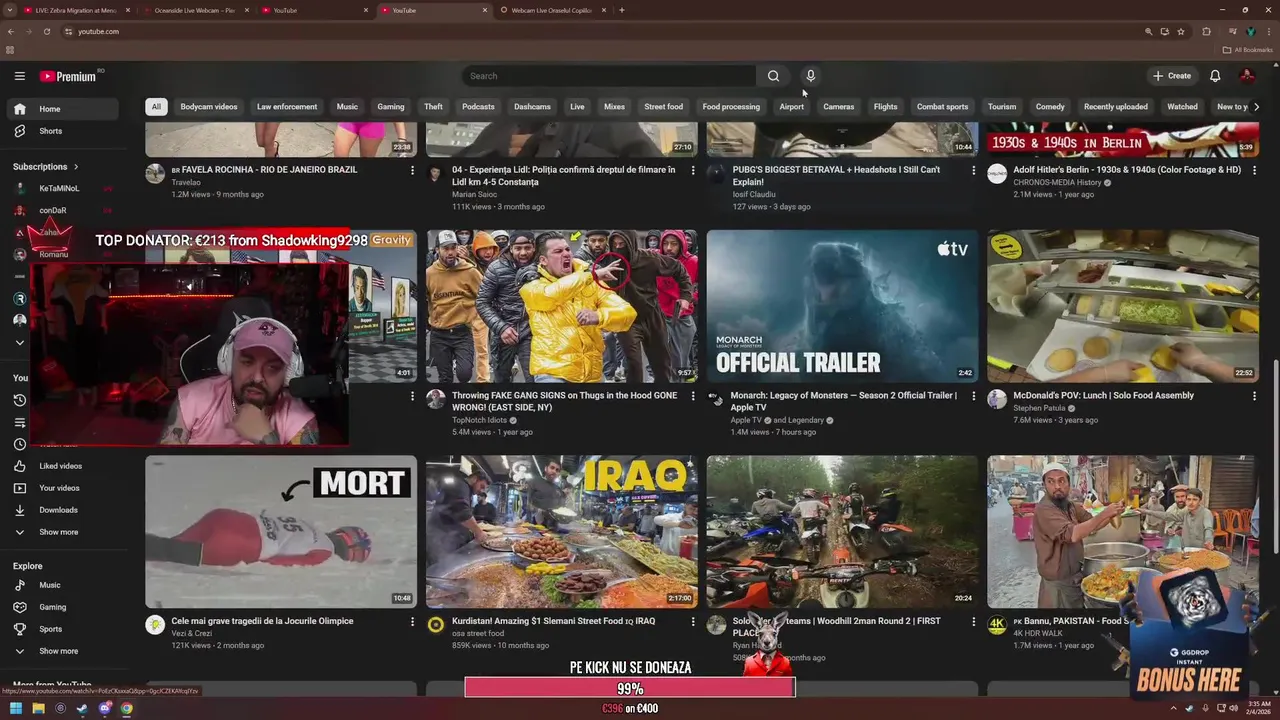Open the Chrome tab search dropdown
Screen dimensions: 1280x720
tap(10, 10)
